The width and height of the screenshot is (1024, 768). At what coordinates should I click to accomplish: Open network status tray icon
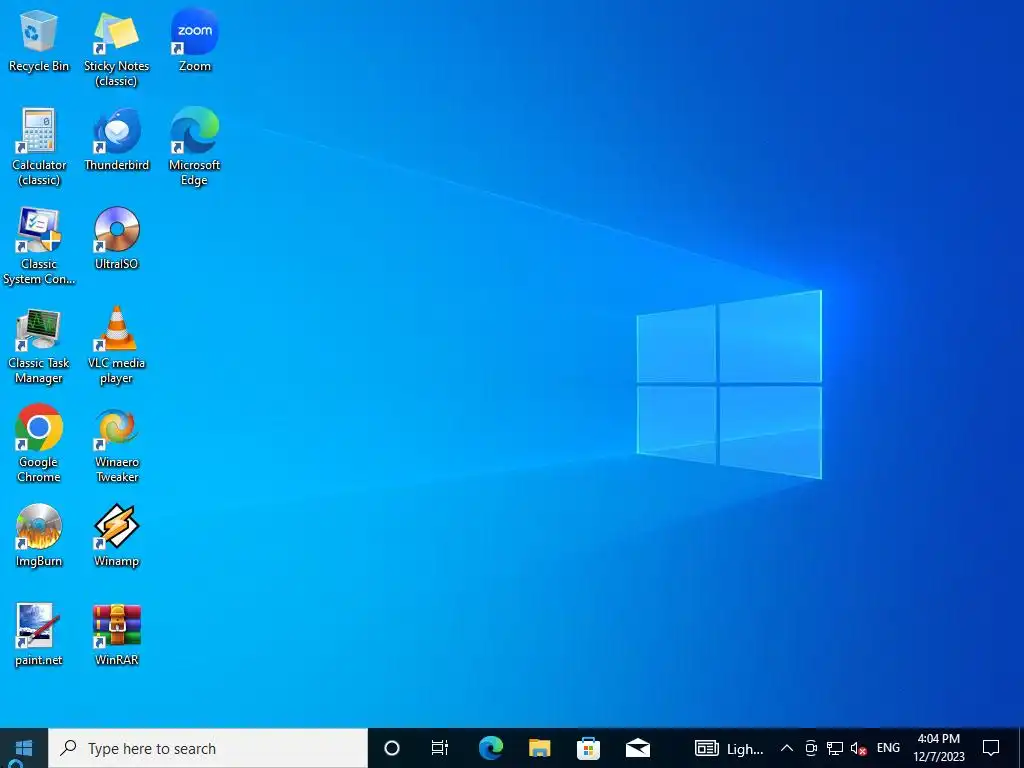(835, 748)
